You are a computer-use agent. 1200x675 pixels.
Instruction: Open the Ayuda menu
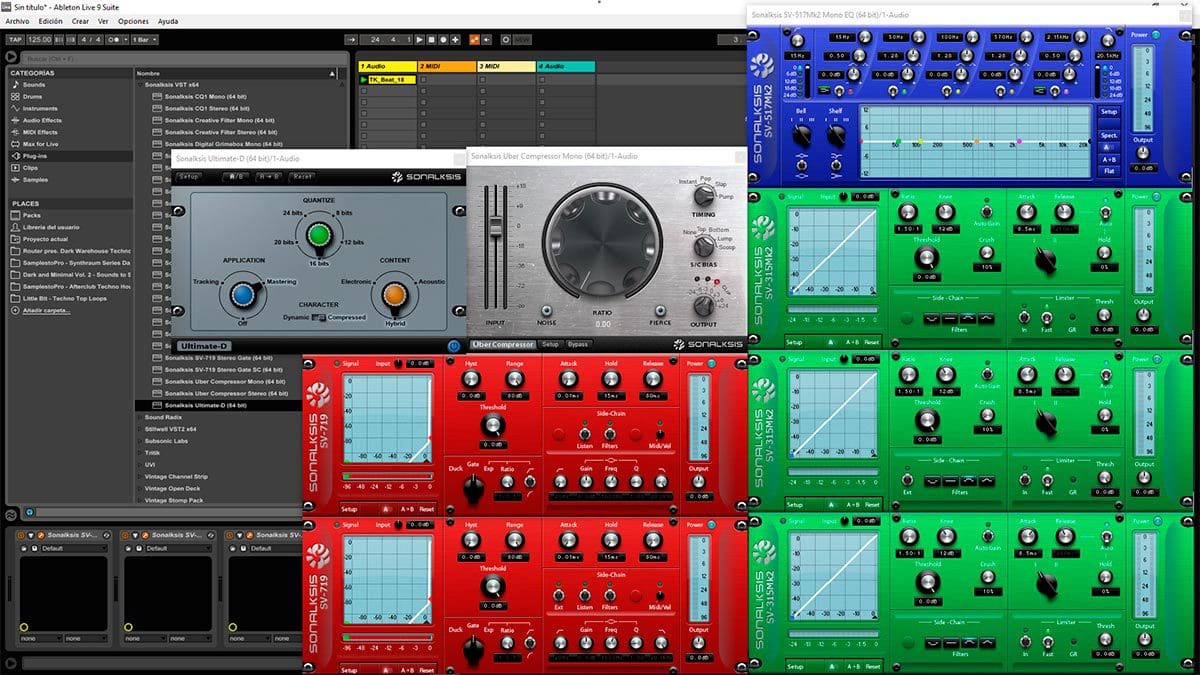pyautogui.click(x=168, y=21)
